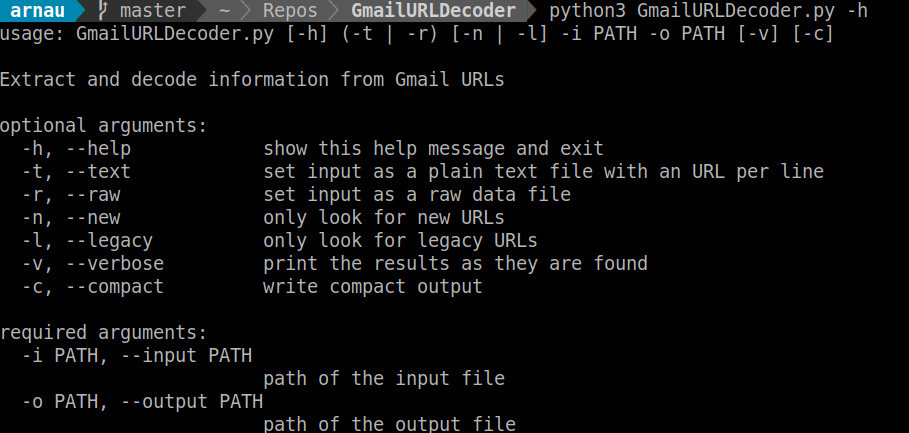Click the GmailURLDecoder directory prompt segment
This screenshot has height=433, width=909.
point(433,12)
